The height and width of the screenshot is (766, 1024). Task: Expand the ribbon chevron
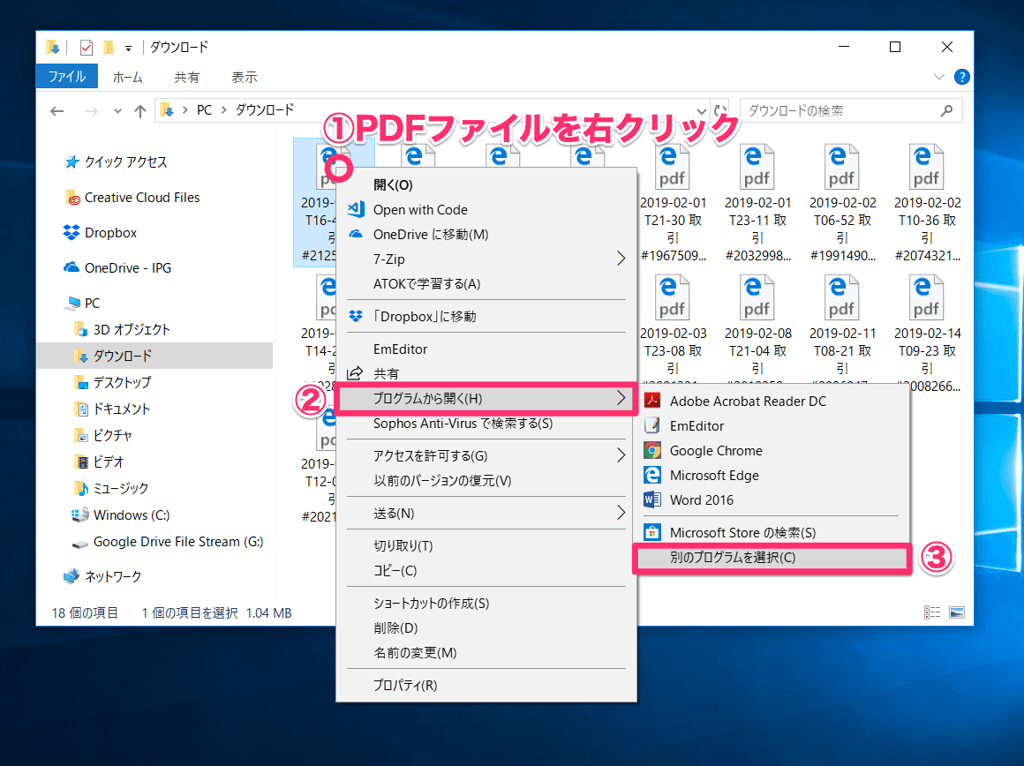click(939, 77)
